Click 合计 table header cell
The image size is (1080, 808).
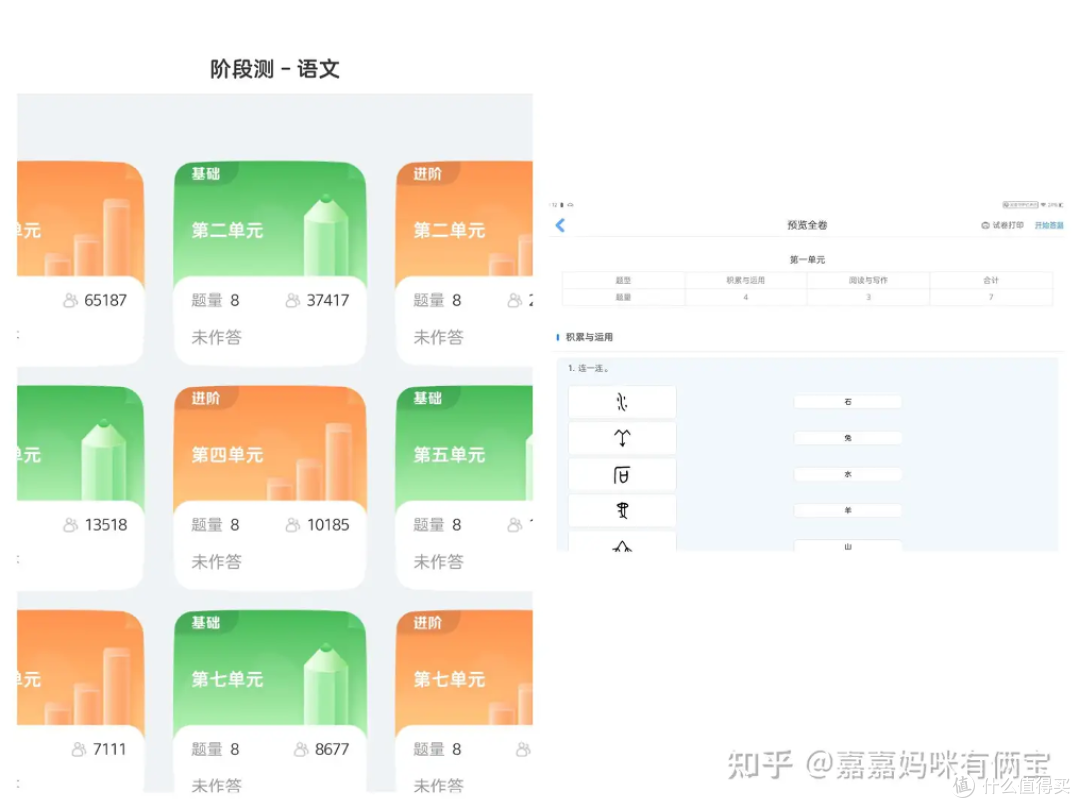click(991, 280)
